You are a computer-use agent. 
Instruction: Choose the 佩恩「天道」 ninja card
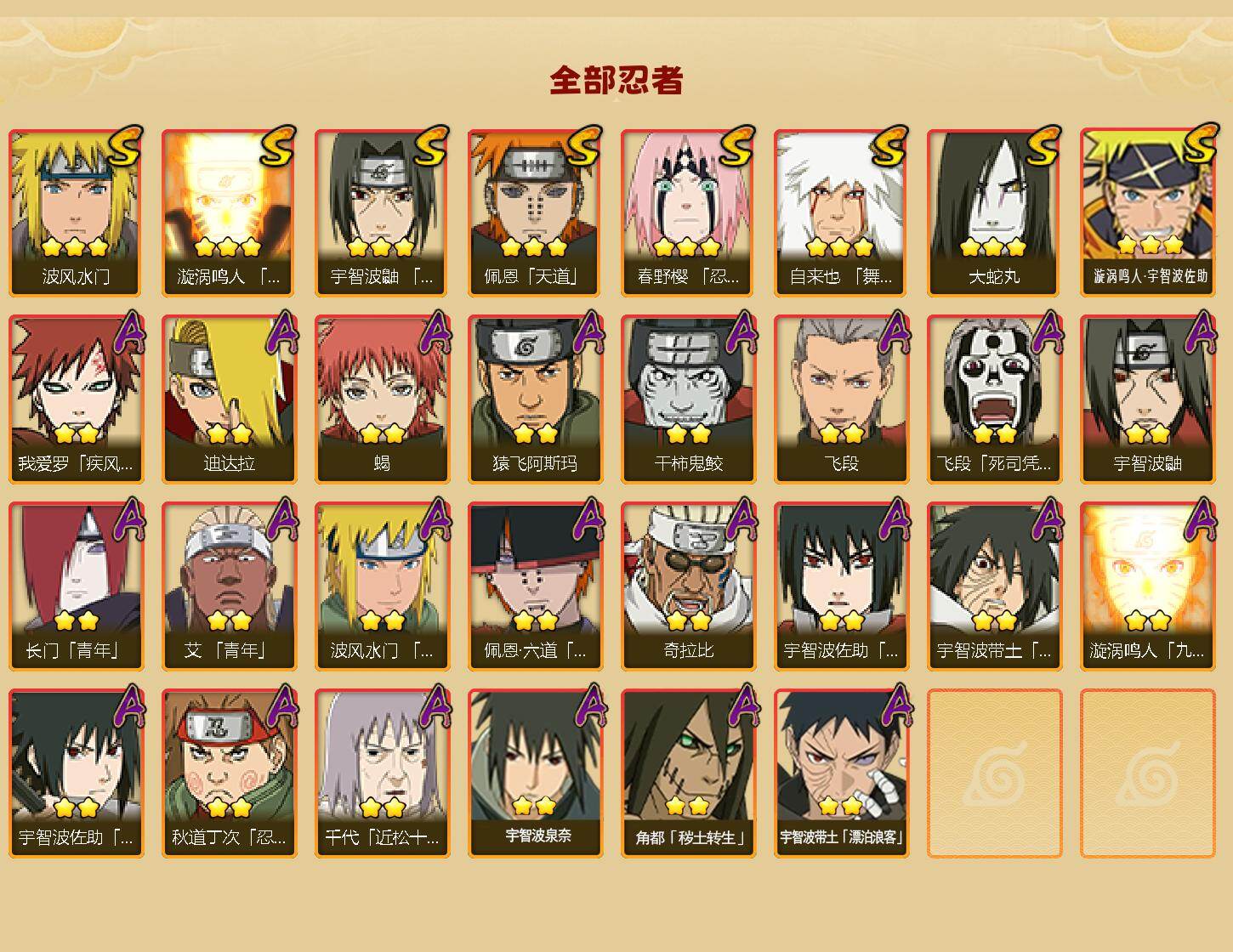pyautogui.click(x=536, y=212)
